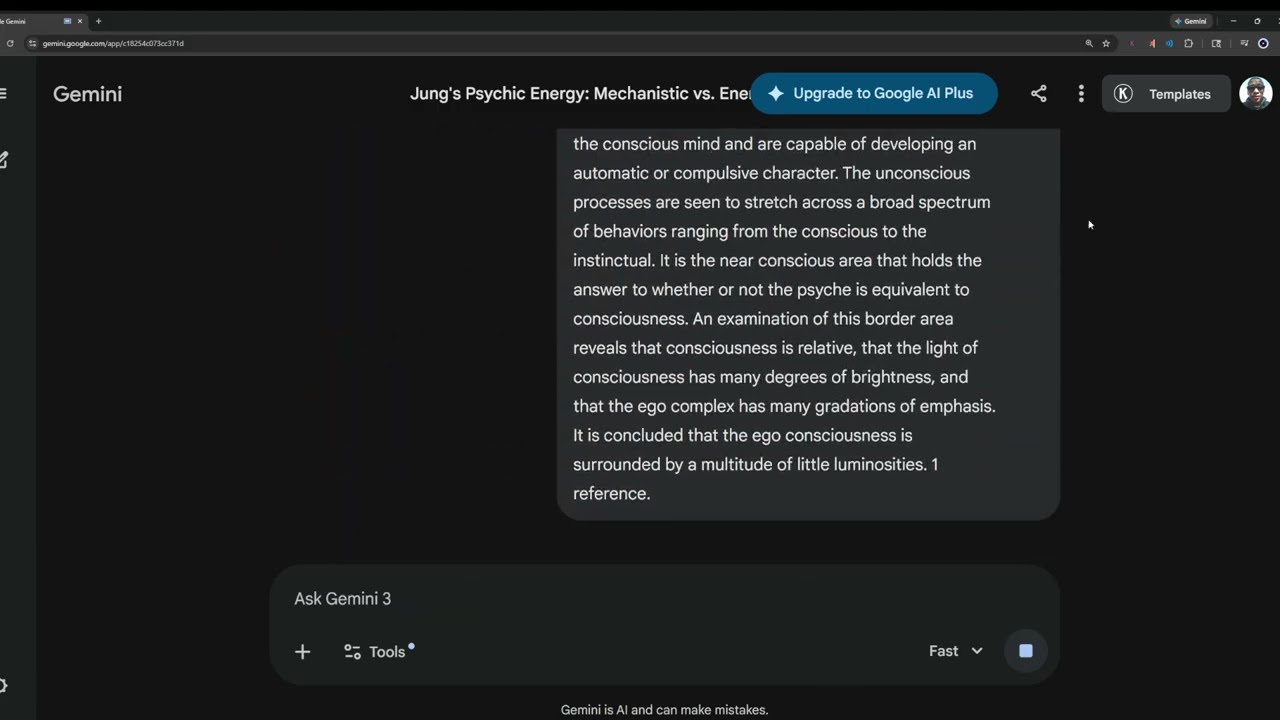Open the three-dot conversation options menu
The height and width of the screenshot is (720, 1280).
click(x=1081, y=93)
